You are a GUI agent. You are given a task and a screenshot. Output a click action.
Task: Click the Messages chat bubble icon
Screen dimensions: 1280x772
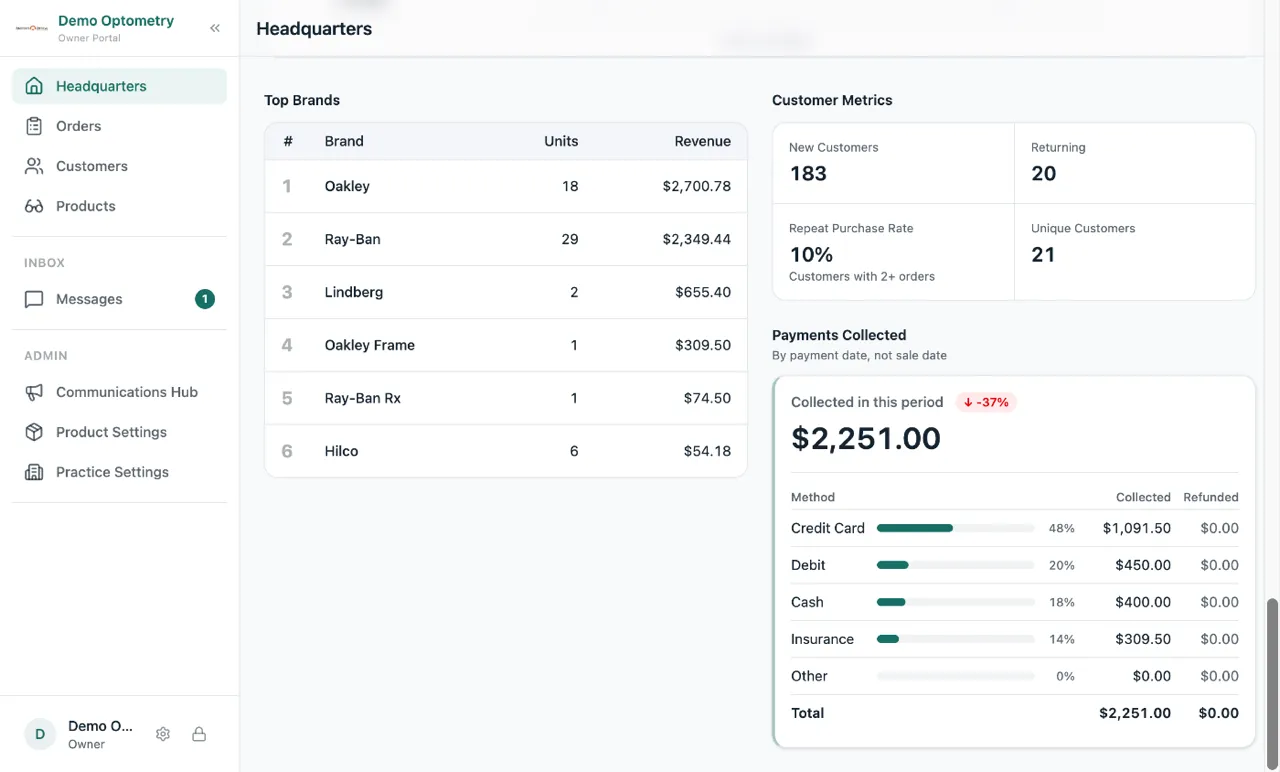[x=34, y=299]
